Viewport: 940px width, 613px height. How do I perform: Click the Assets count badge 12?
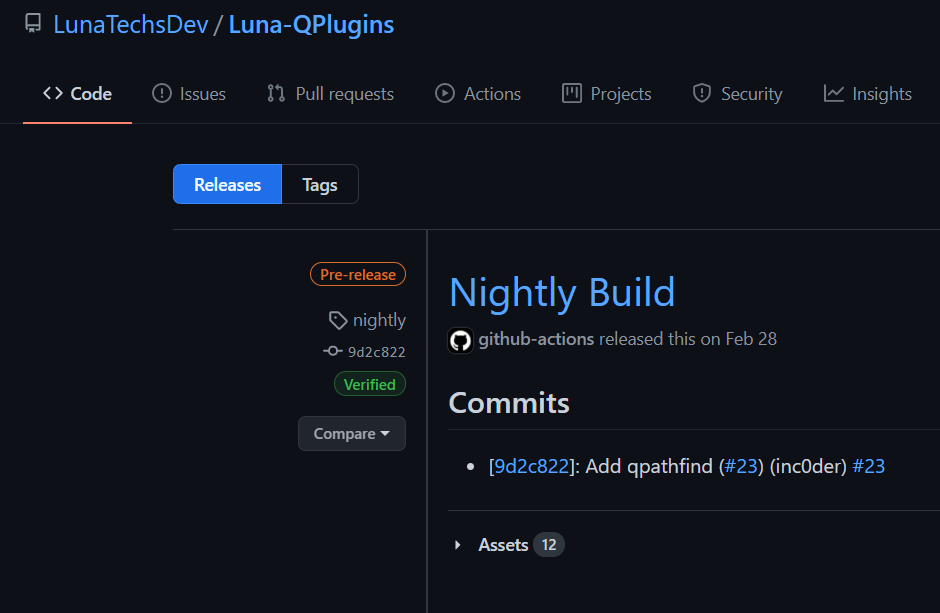[549, 545]
